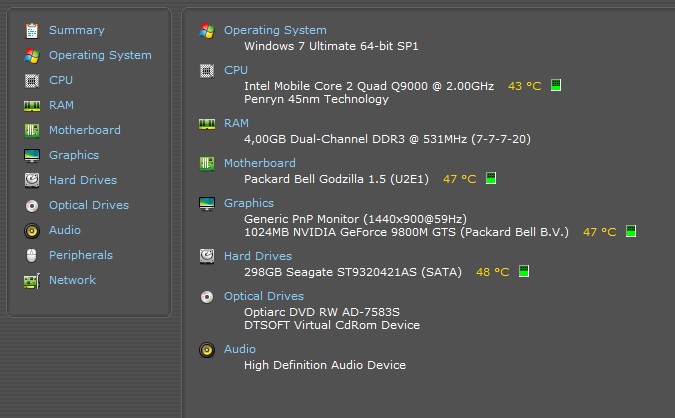Follow the Motherboard heading link in main panel
The height and width of the screenshot is (418, 675).
point(260,163)
